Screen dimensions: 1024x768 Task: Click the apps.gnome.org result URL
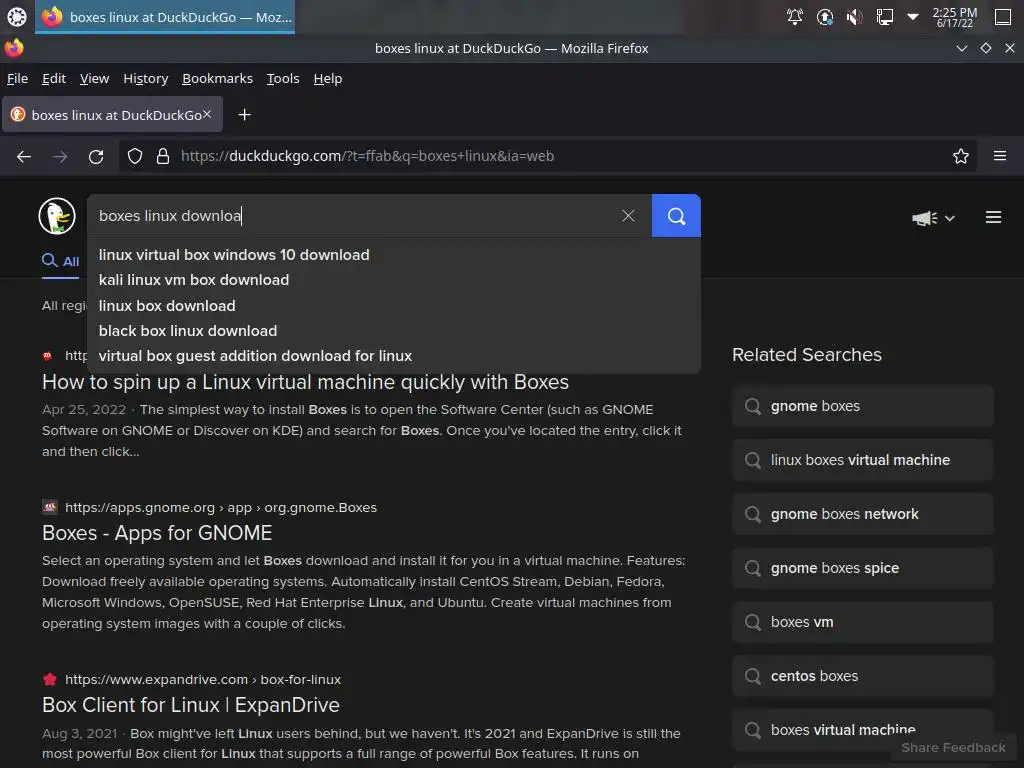221,507
